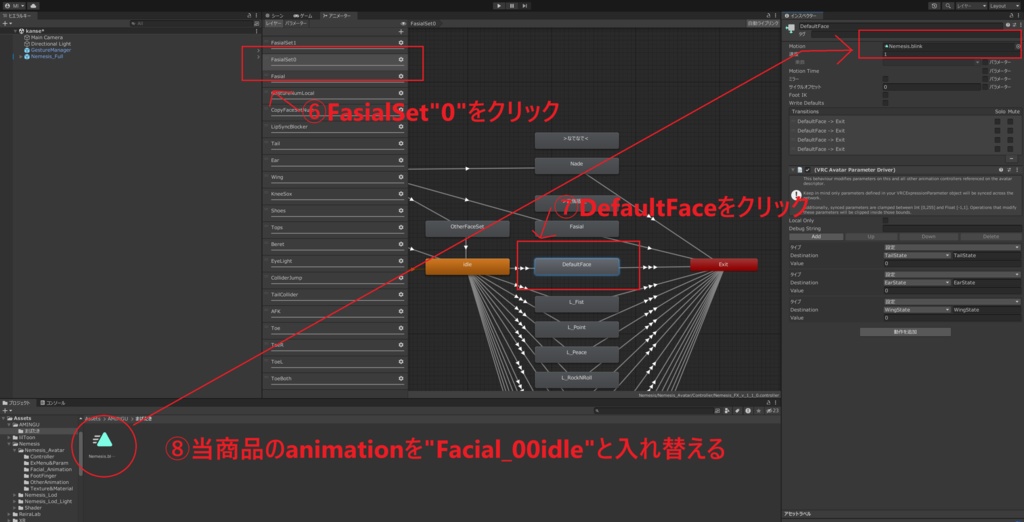Select the レイヤー tab in Animator
This screenshot has width=1024, height=522.
(x=273, y=23)
